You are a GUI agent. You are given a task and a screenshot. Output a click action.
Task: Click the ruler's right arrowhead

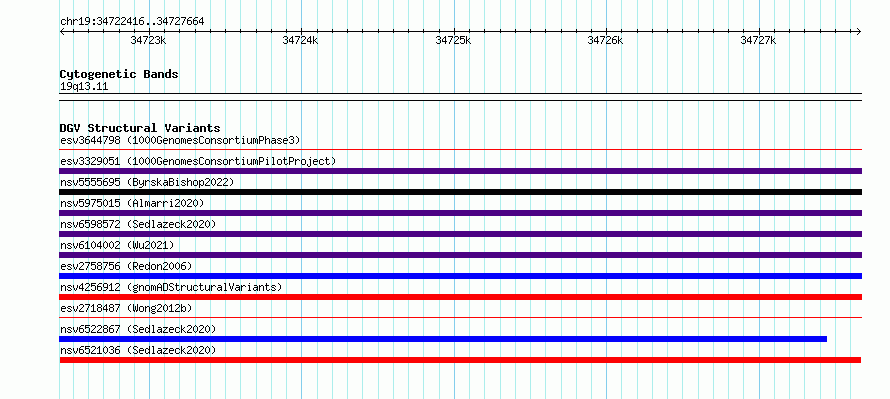click(859, 32)
